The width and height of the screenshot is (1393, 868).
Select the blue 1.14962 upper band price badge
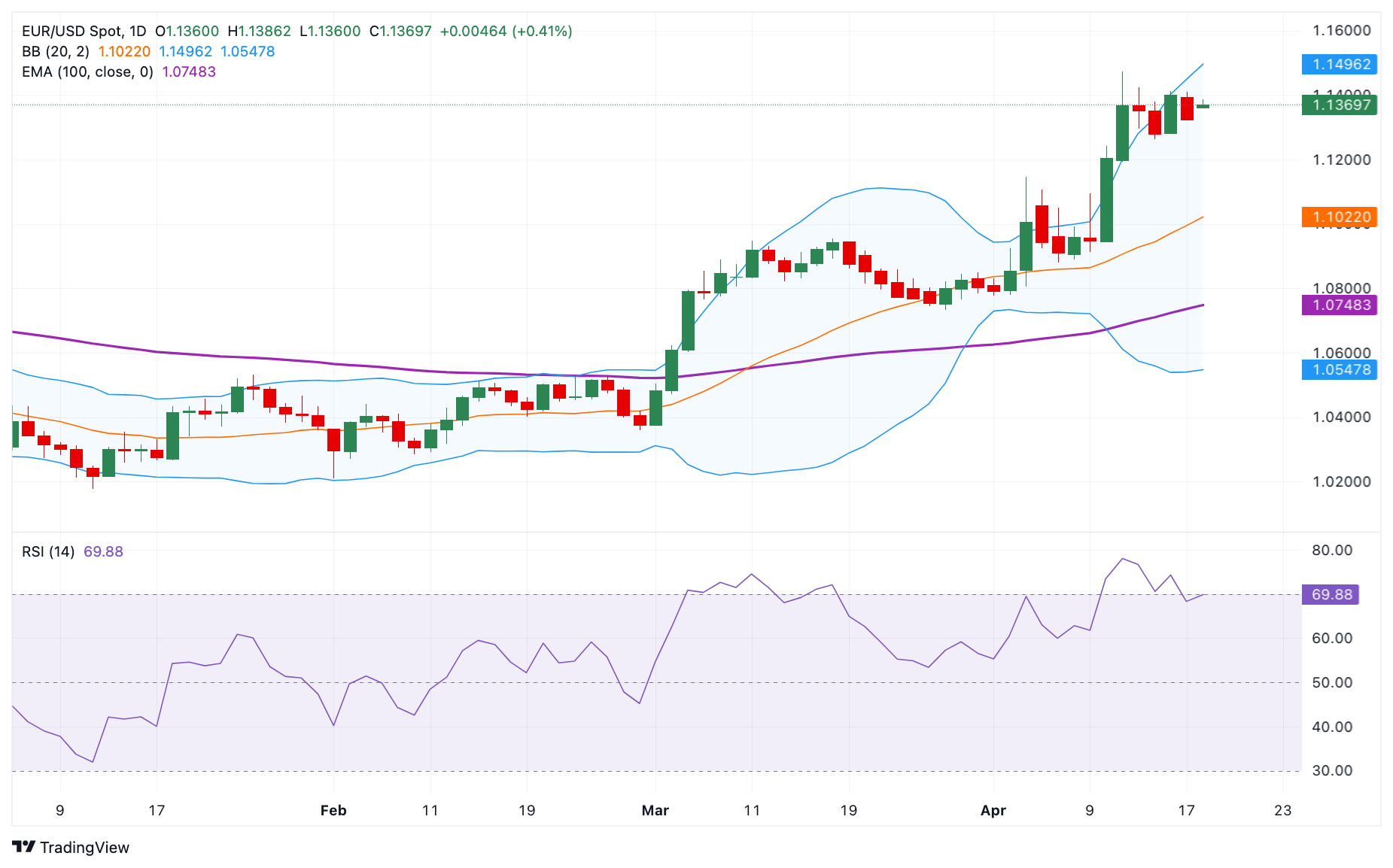point(1339,65)
